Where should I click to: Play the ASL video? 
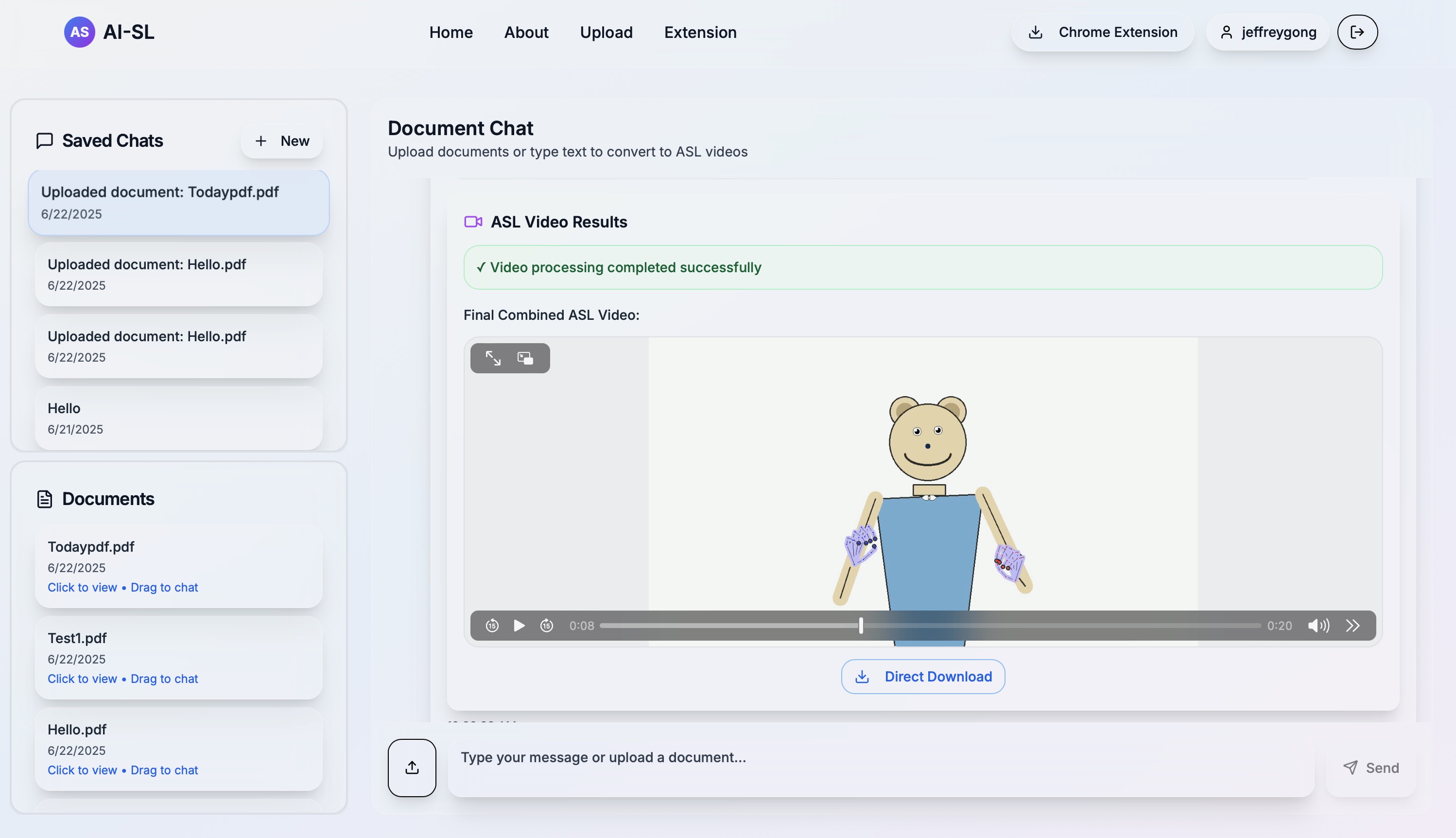519,626
